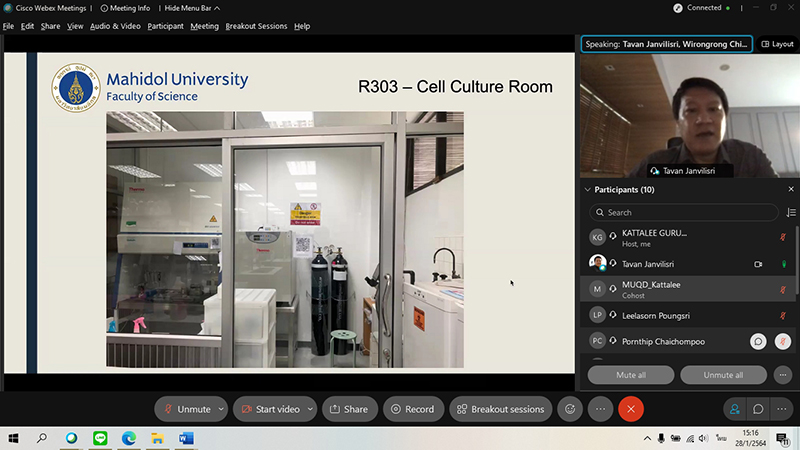The image size is (800, 450).
Task: Open the reactions emoji button
Action: 571,409
